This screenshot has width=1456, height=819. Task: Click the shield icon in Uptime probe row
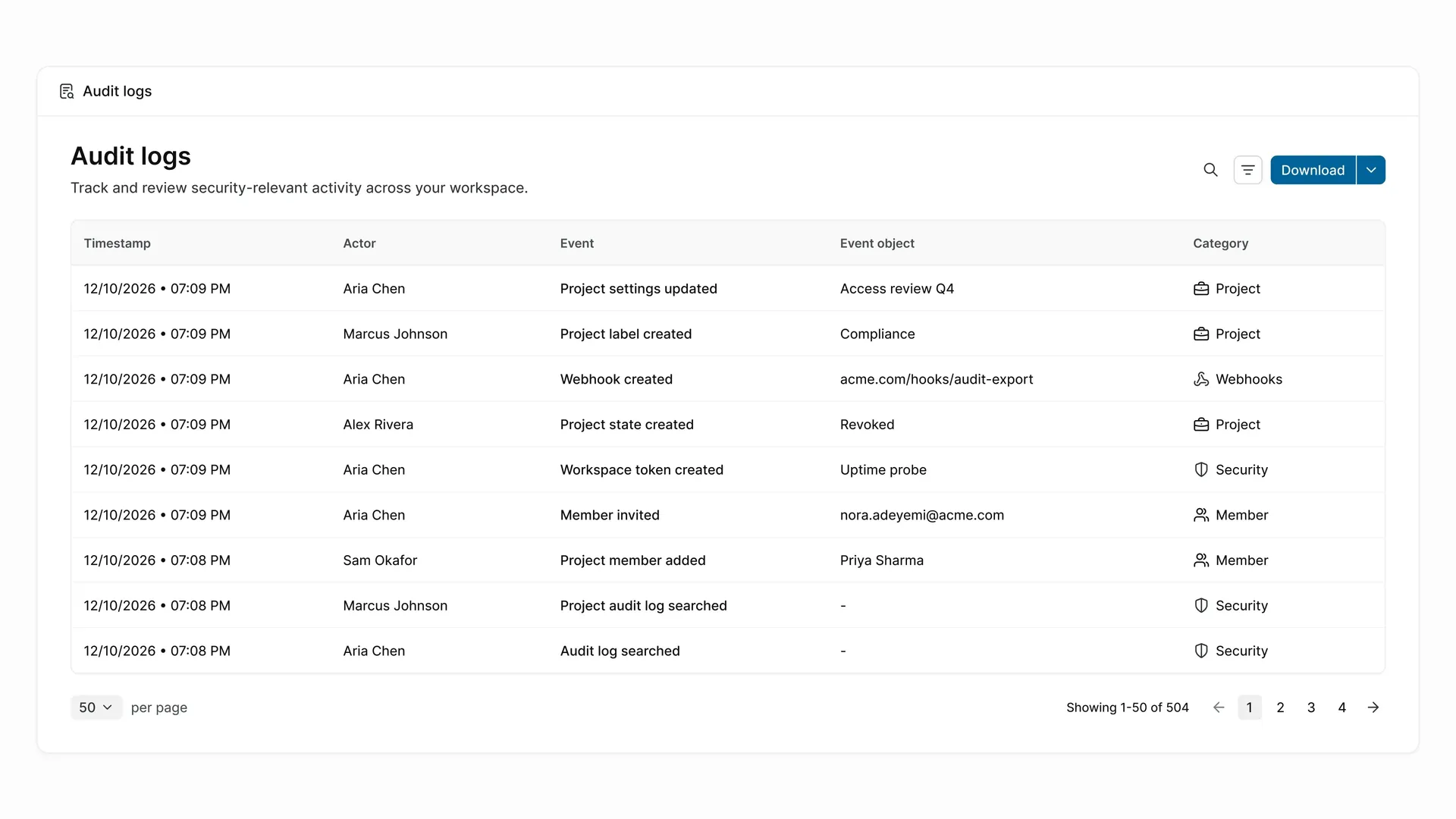[x=1201, y=470]
